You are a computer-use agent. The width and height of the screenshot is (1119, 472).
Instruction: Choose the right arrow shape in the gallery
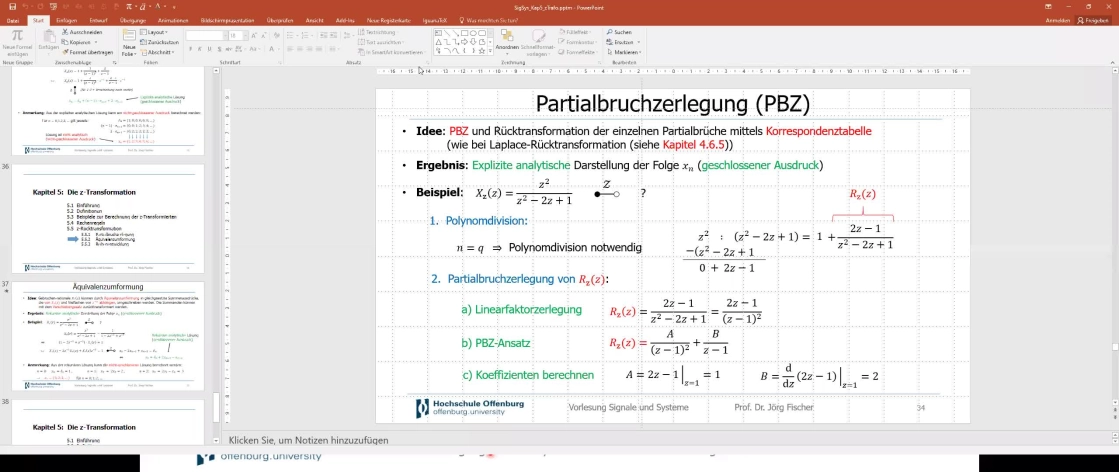[x=464, y=41]
